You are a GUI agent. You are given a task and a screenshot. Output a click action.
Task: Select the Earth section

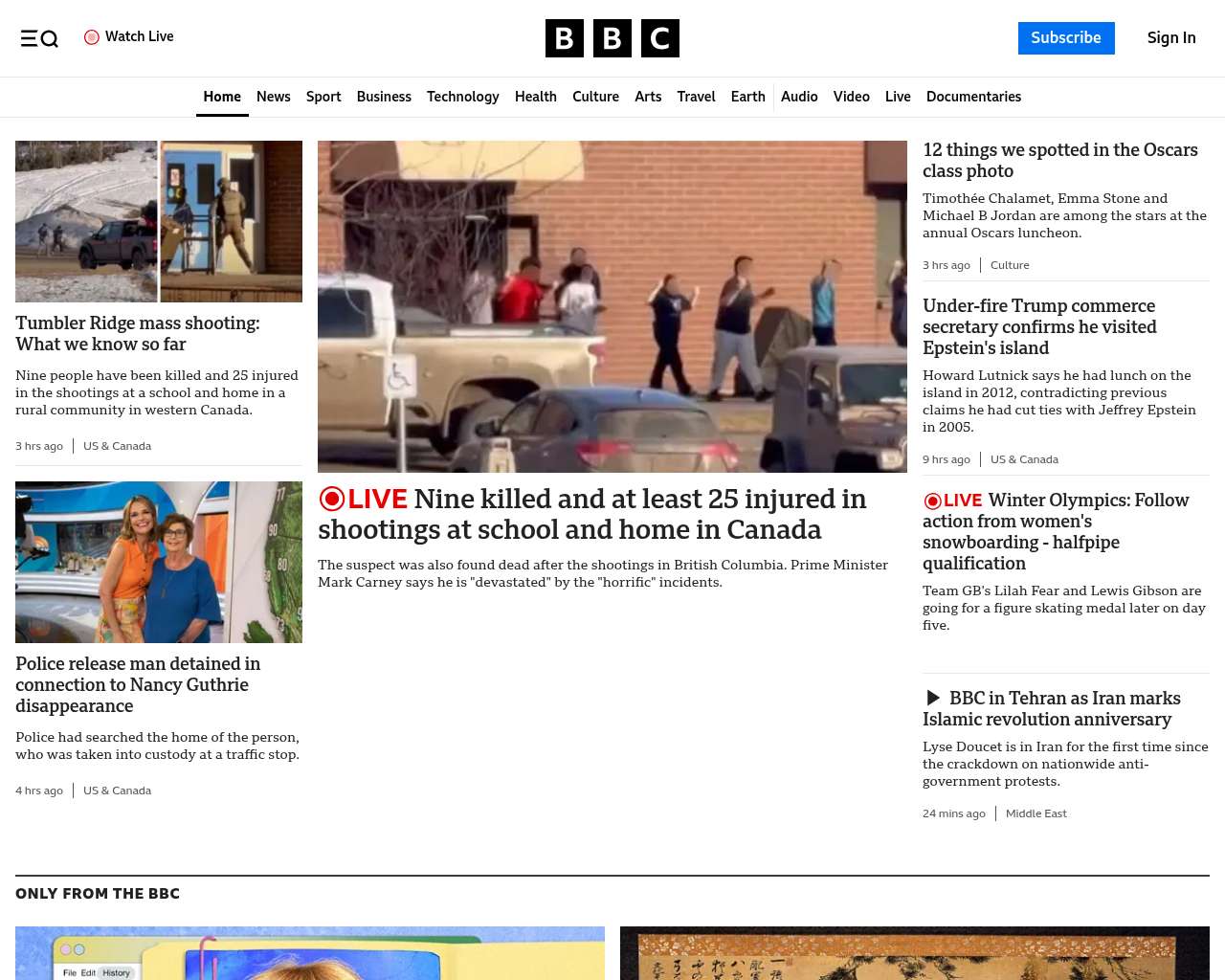click(x=748, y=97)
